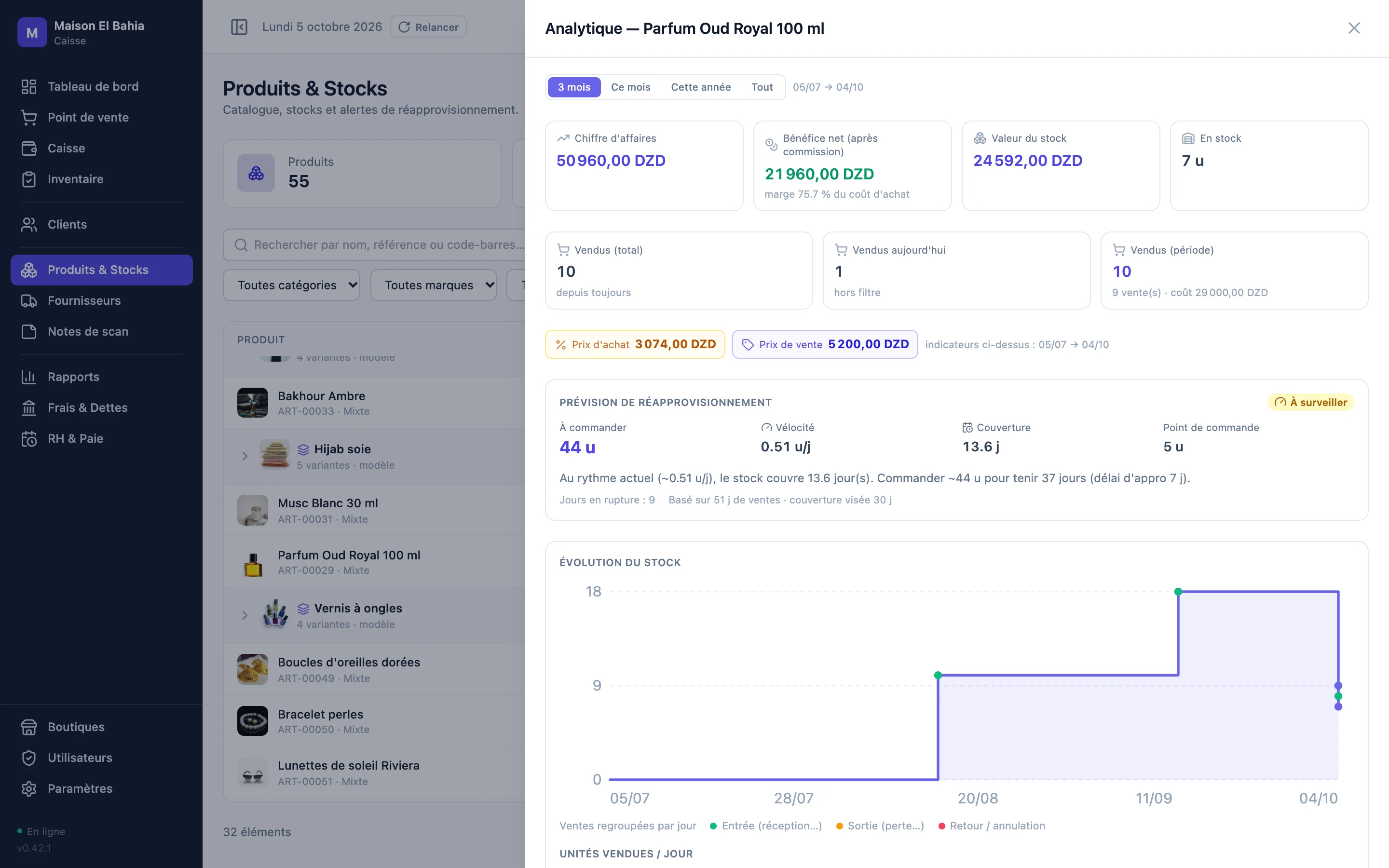Click Prix d'achat 3 074,00 DZD badge

click(635, 344)
